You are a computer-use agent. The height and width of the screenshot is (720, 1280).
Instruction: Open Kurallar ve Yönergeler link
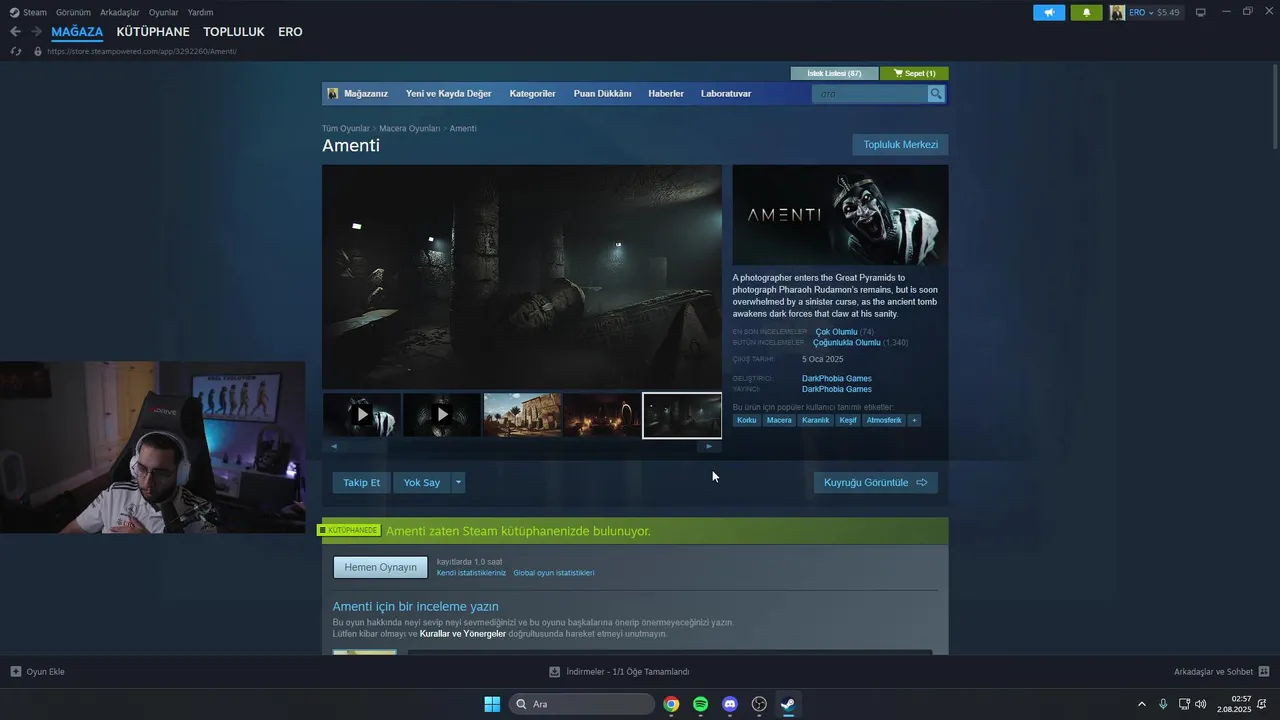[x=463, y=634]
